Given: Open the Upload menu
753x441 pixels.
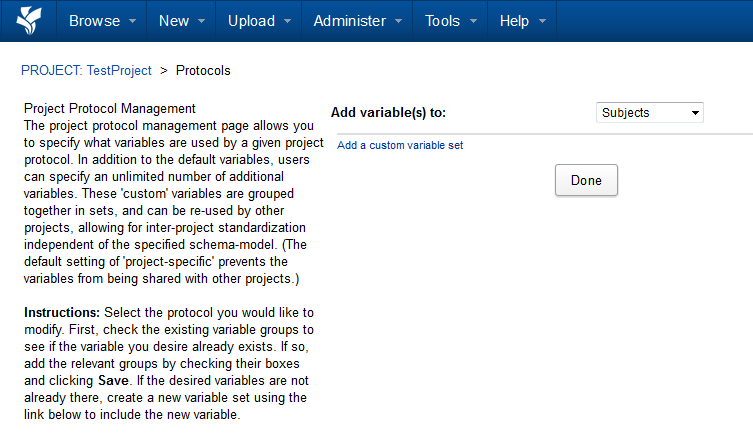Looking at the screenshot, I should pos(250,21).
